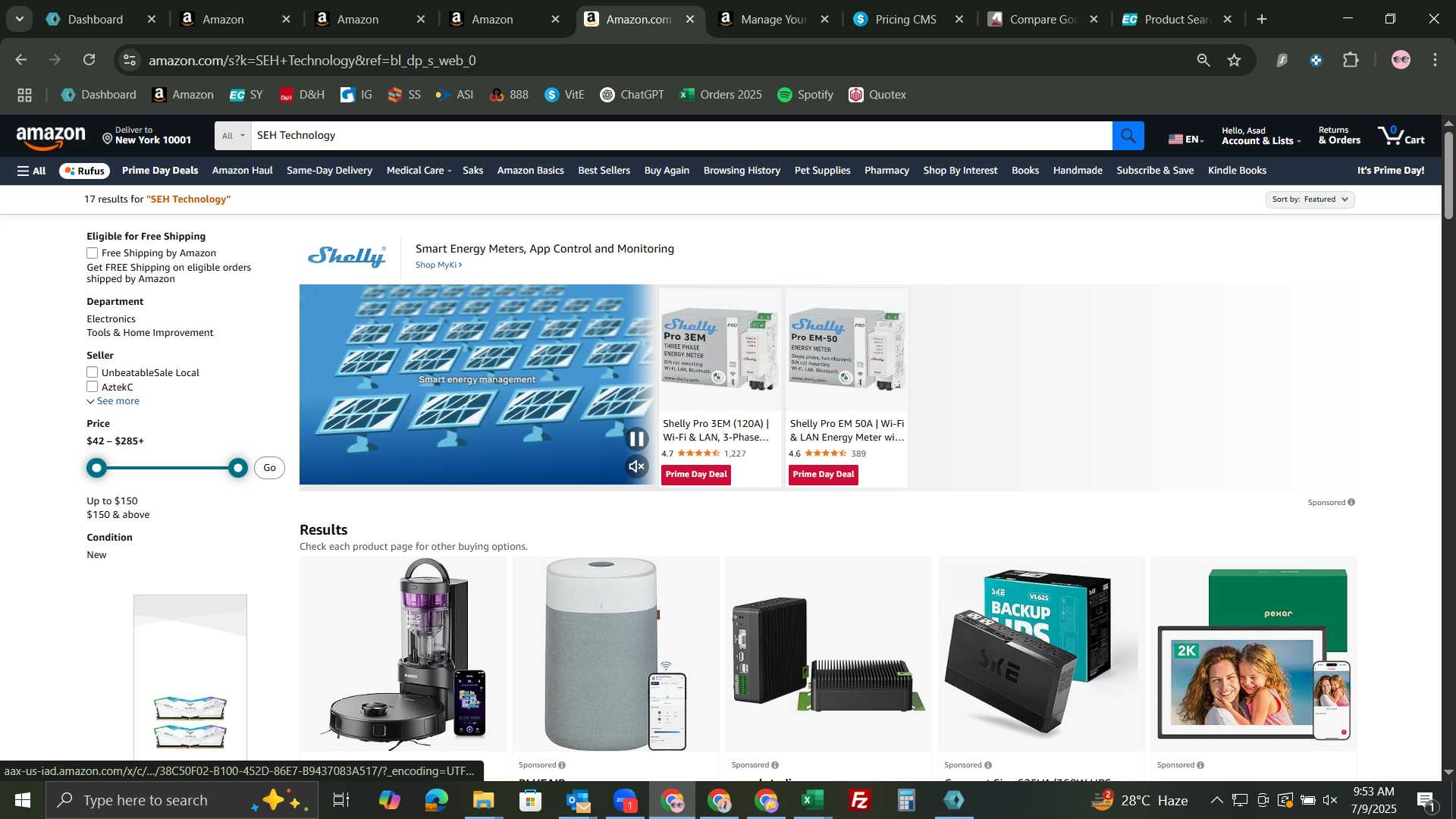The width and height of the screenshot is (1456, 819).
Task: Expand See more sellers
Action: coord(113,401)
